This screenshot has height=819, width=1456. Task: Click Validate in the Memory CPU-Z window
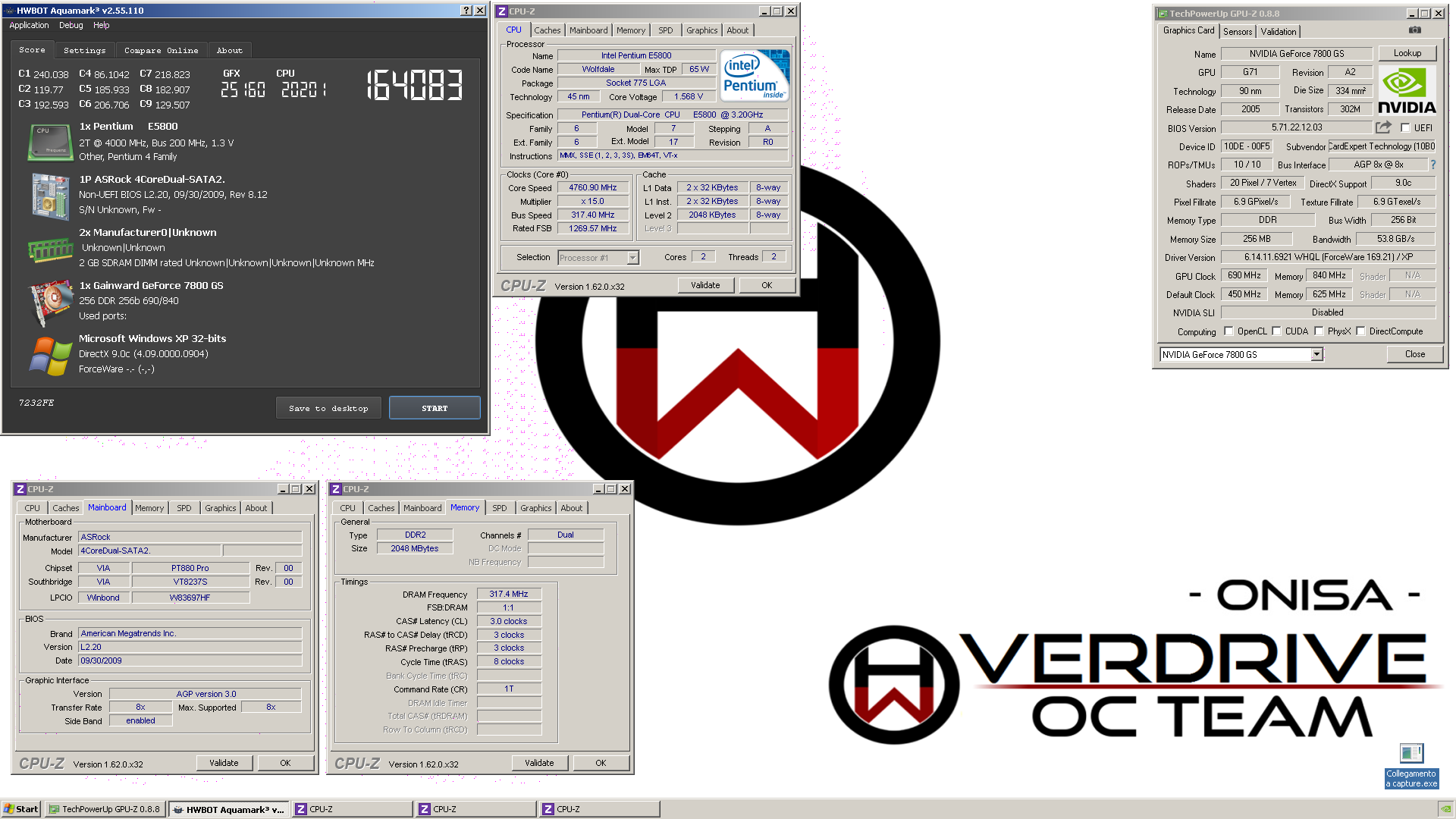click(x=539, y=763)
